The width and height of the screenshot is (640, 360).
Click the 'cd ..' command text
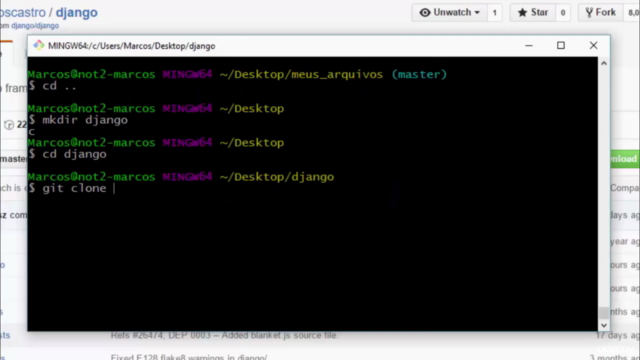(x=60, y=86)
